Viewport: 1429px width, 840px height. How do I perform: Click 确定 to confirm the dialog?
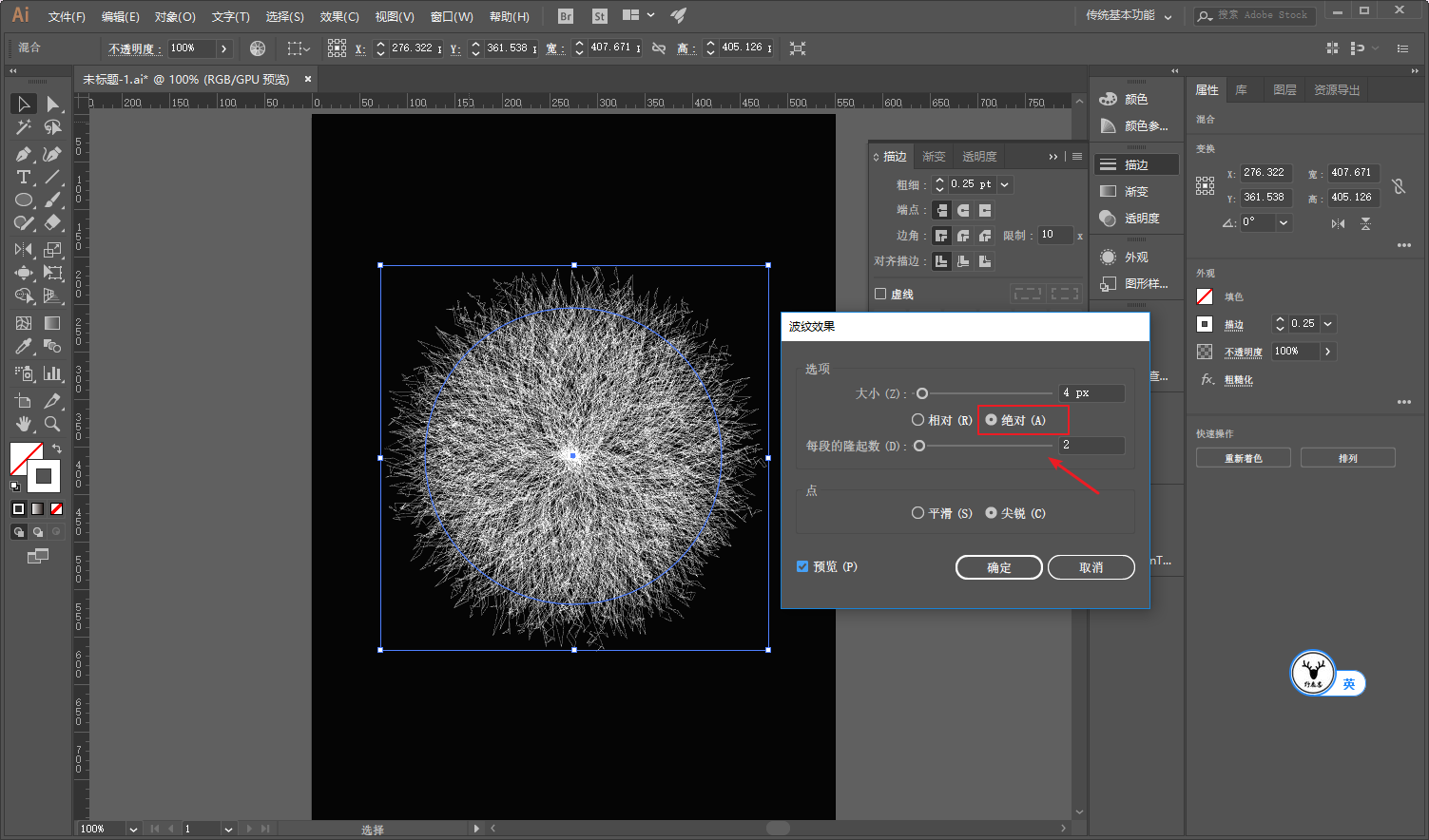tap(998, 567)
